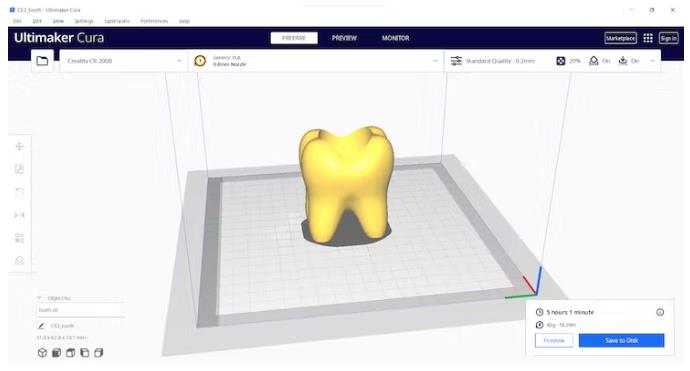Switch to the MONITOR stage tab

pos(396,38)
